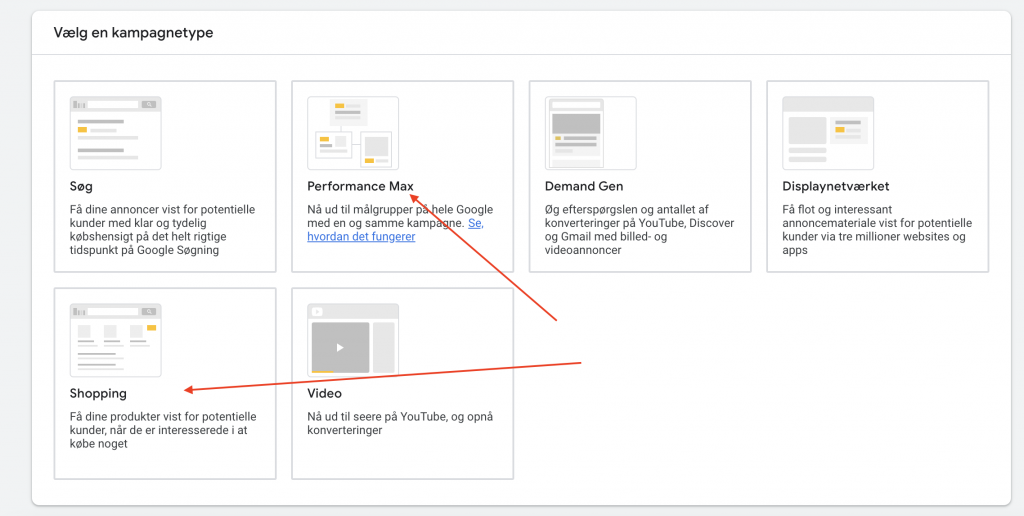1024x516 pixels.
Task: Click the Demand Gen illustration icon
Action: (590, 133)
